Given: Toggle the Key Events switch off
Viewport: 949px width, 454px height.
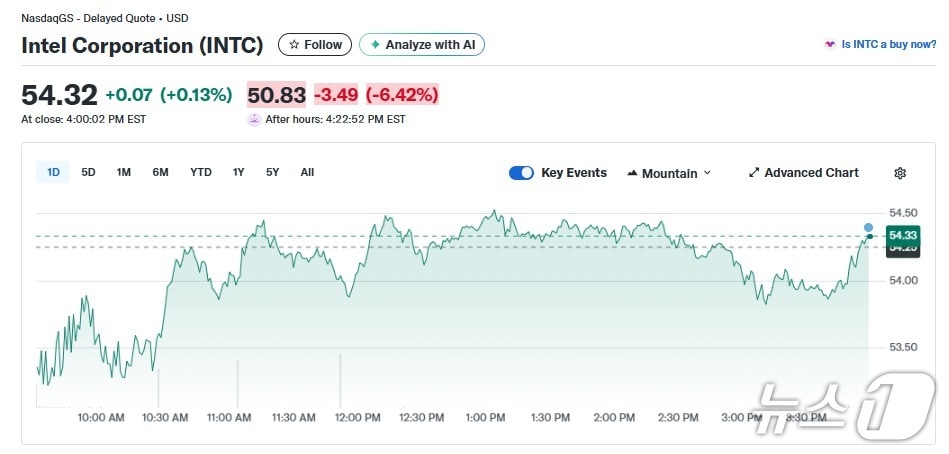Looking at the screenshot, I should 521,173.
